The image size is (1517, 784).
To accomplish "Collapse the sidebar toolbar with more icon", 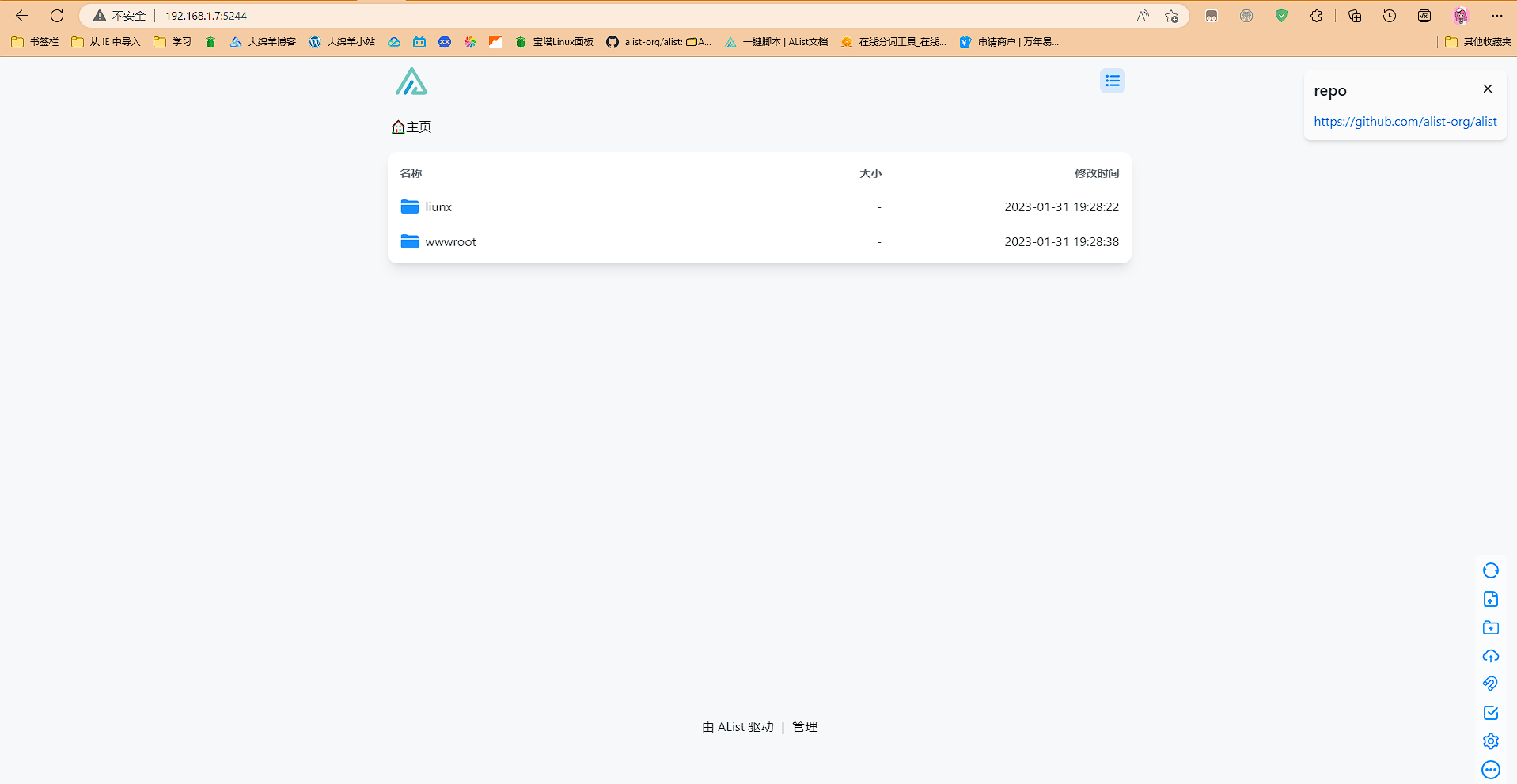I will point(1490,770).
